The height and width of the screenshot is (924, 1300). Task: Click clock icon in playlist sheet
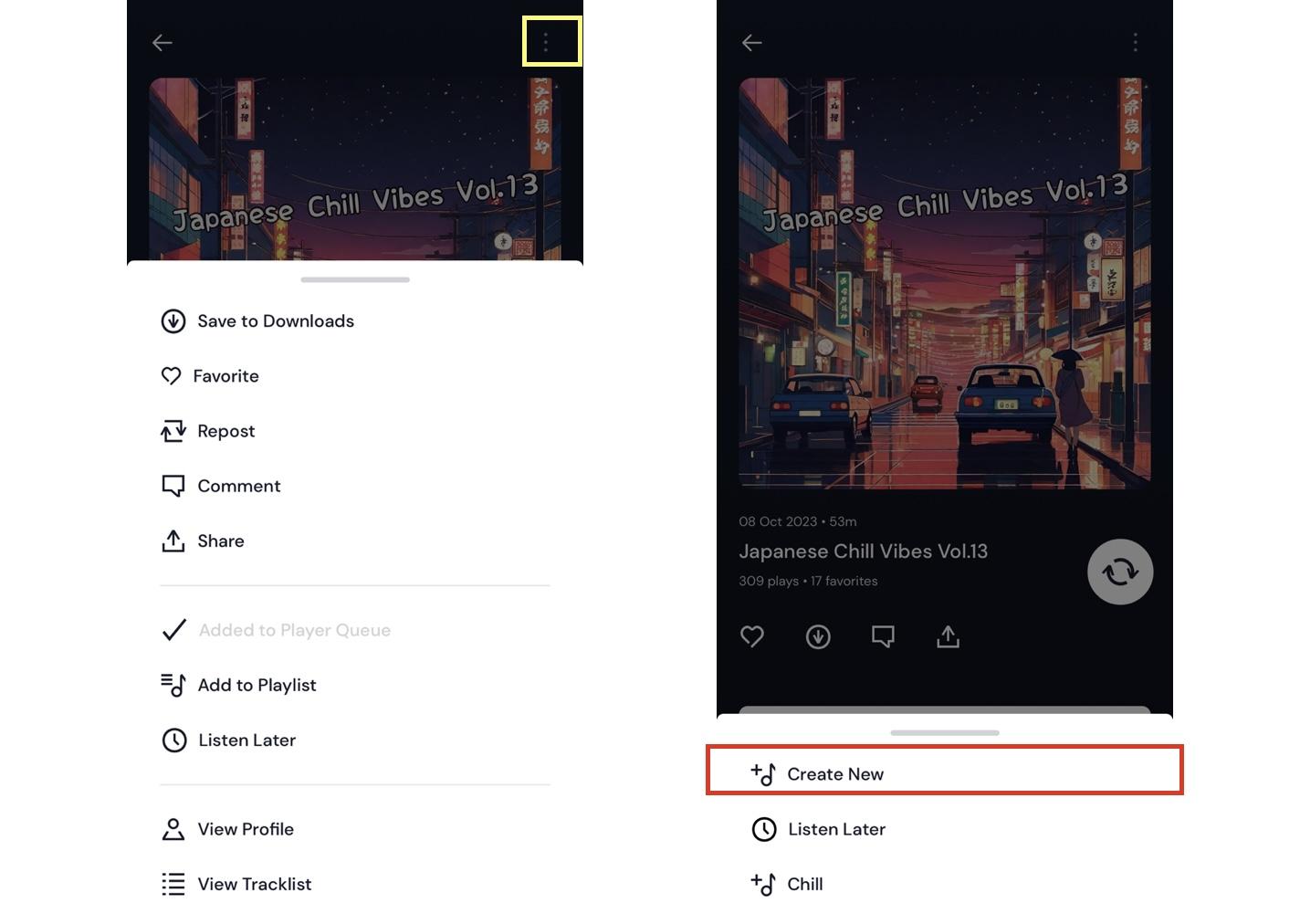point(764,829)
